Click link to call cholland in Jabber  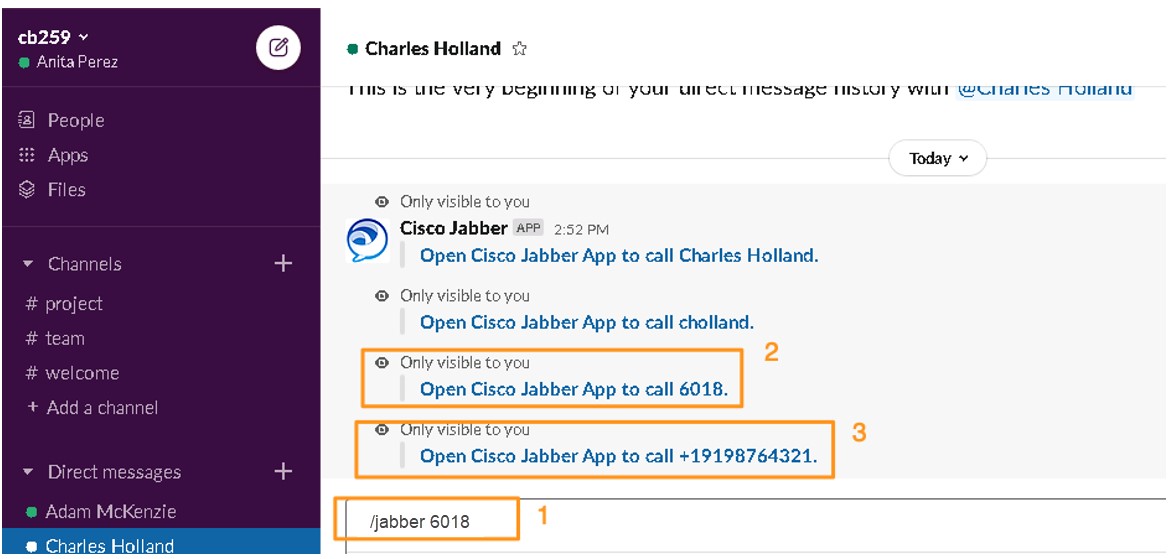point(587,322)
